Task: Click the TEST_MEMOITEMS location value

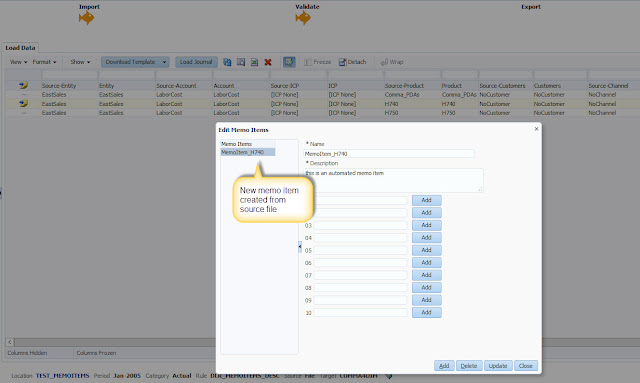Action: click(x=62, y=376)
